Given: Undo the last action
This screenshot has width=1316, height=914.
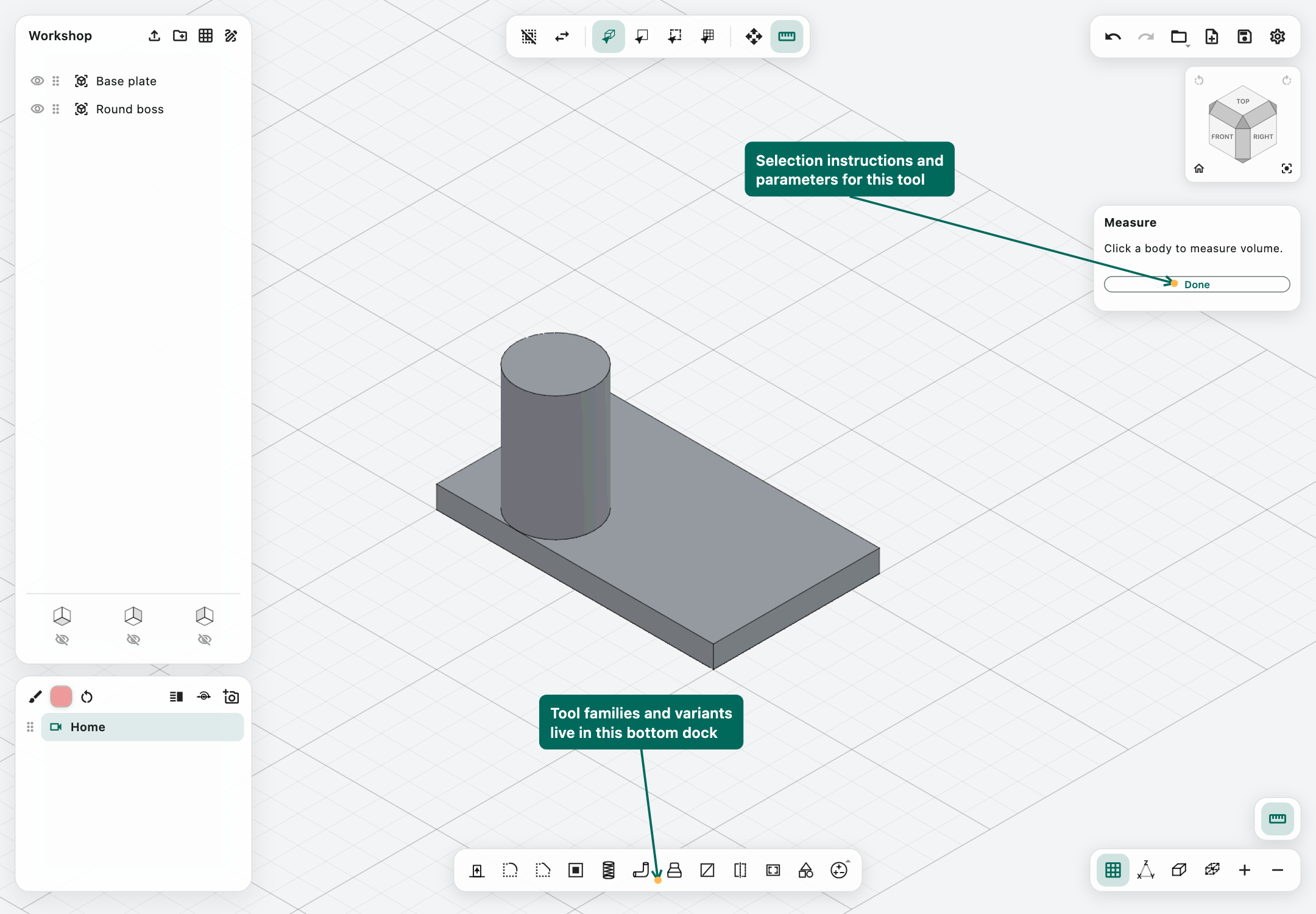Looking at the screenshot, I should 1113,37.
